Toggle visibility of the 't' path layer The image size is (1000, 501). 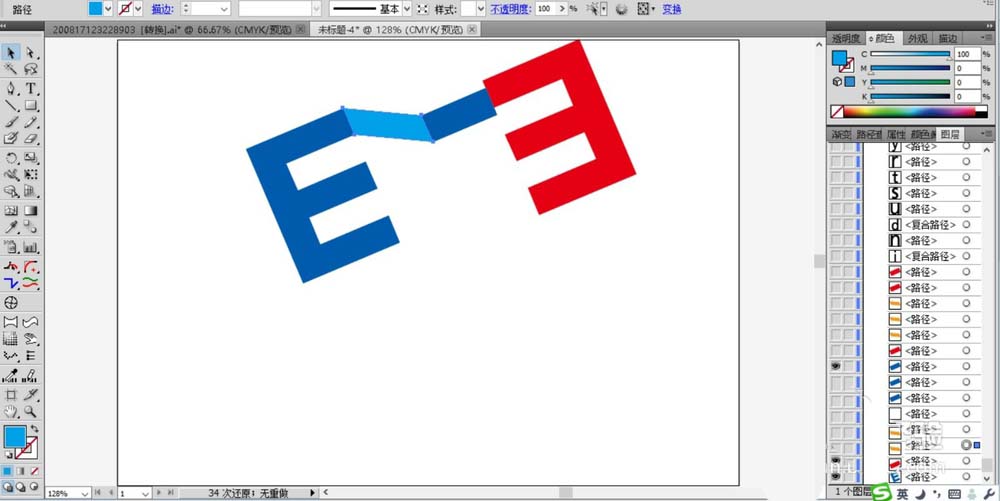pyautogui.click(x=835, y=178)
